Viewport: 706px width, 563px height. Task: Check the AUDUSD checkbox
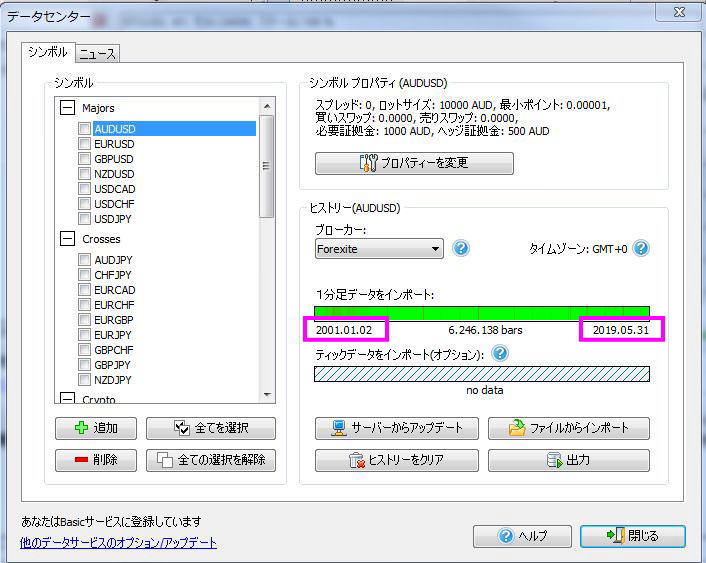click(x=84, y=128)
